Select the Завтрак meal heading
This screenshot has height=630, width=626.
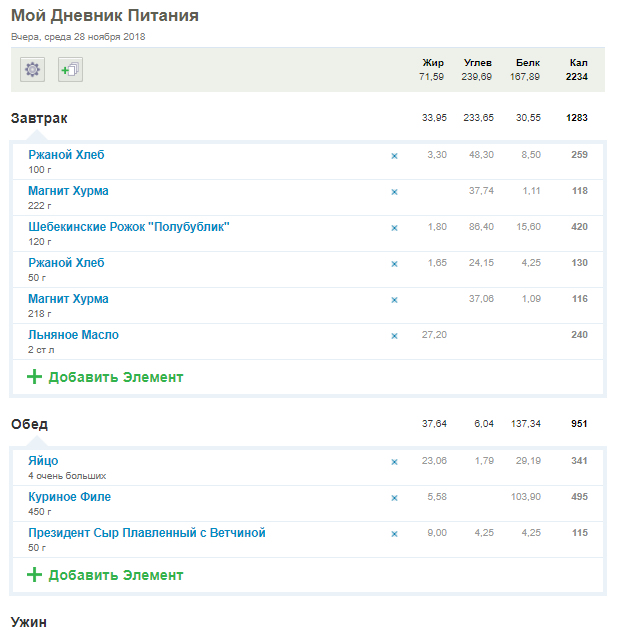39,118
